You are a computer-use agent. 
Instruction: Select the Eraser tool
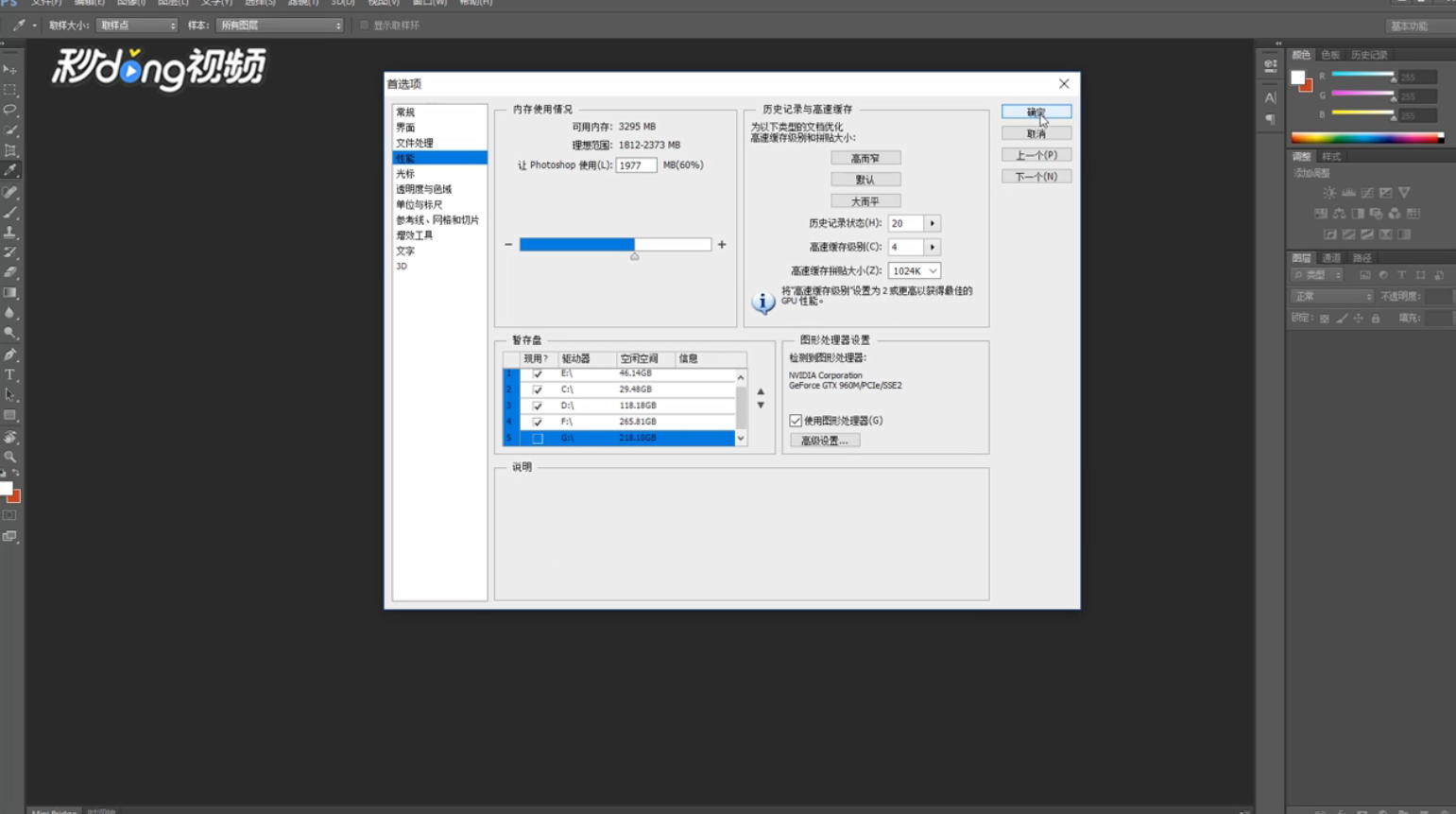click(10, 272)
